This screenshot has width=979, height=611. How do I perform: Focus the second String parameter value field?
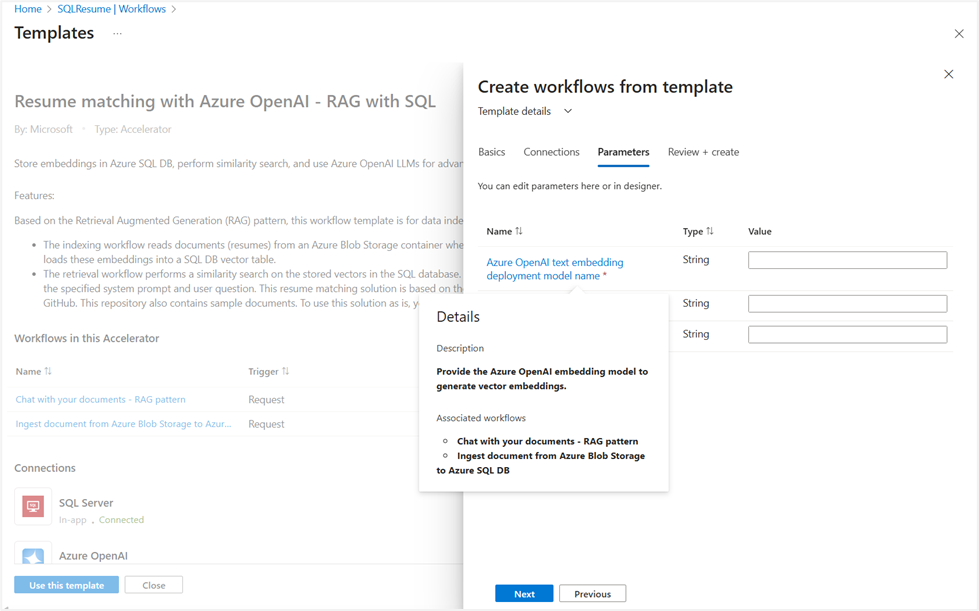847,304
